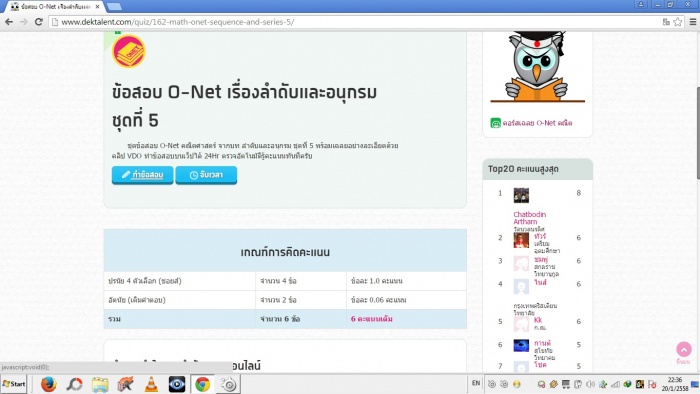The width and height of the screenshot is (700, 394).
Task: Open the Windows Start menu
Action: [x=14, y=384]
